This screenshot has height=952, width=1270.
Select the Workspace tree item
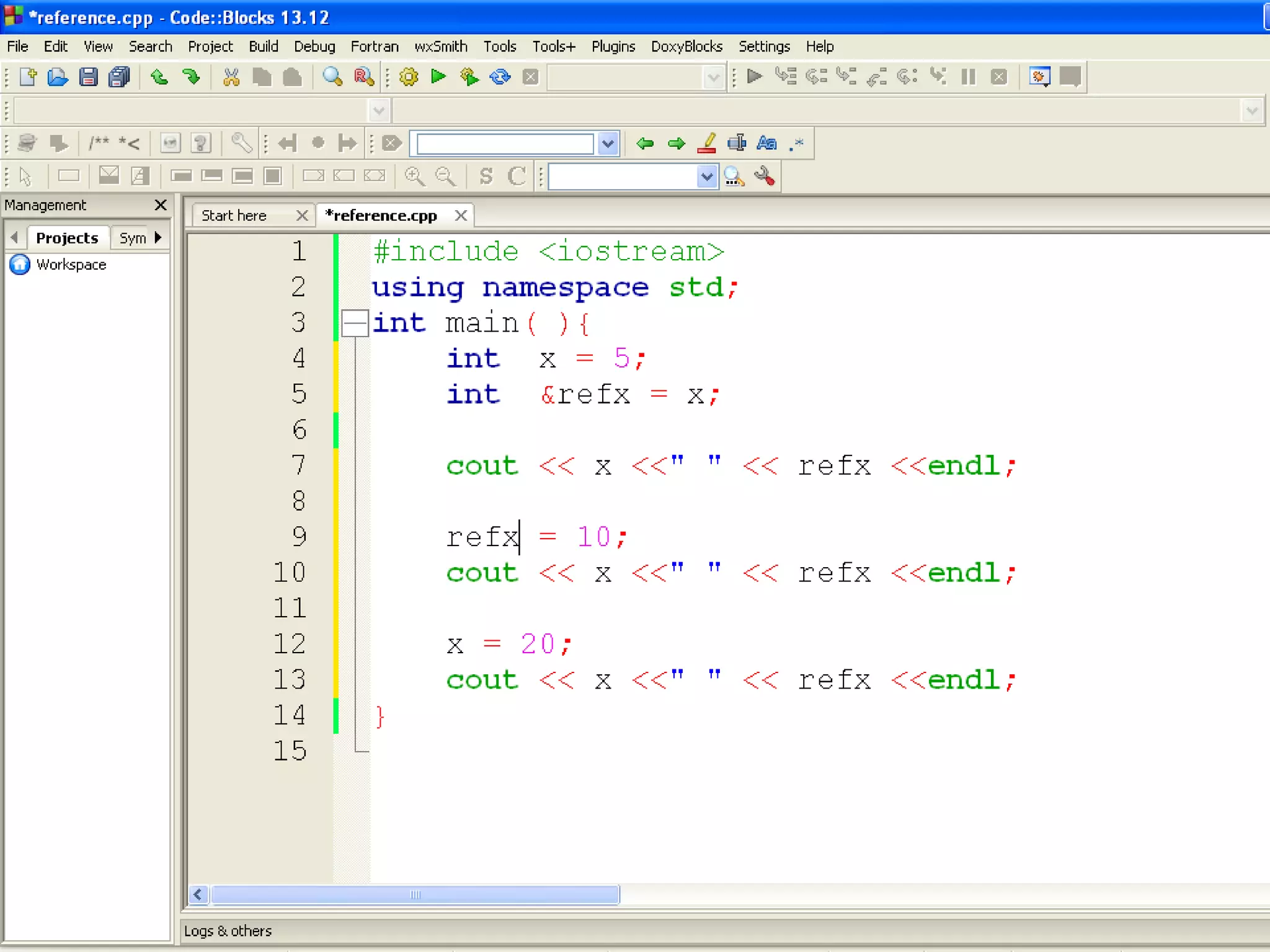point(71,265)
